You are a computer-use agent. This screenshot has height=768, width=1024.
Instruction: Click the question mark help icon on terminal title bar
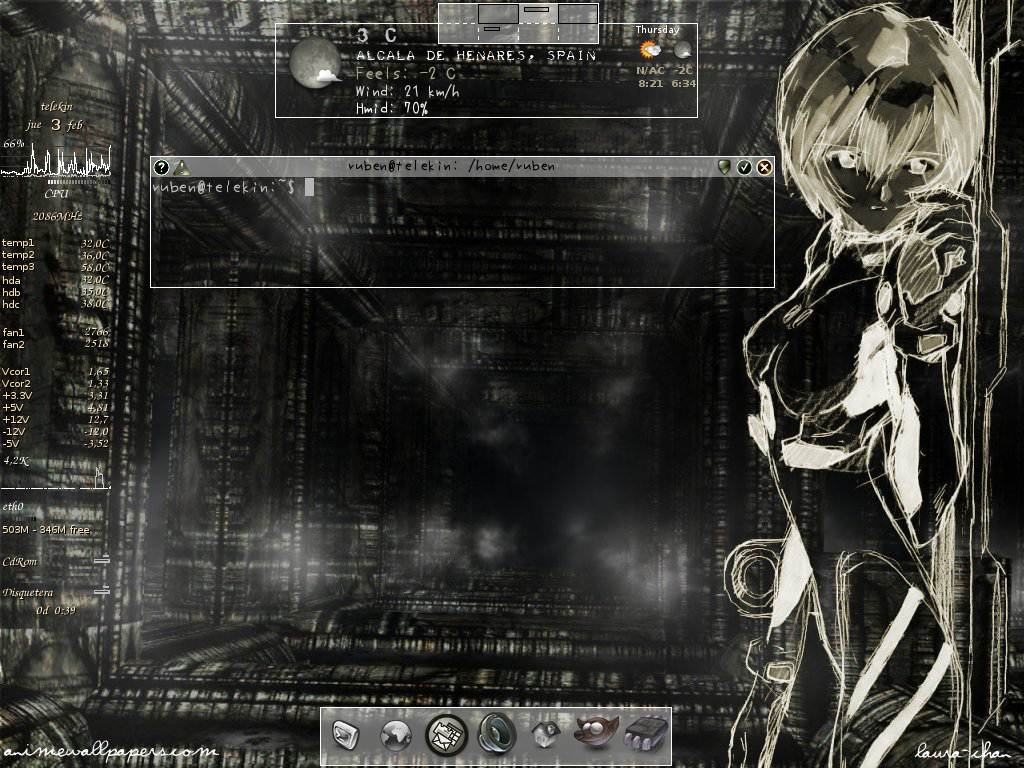[x=161, y=167]
